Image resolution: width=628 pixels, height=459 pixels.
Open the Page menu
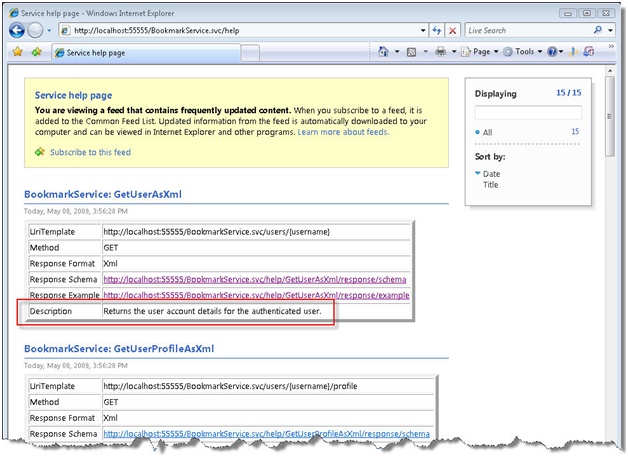480,52
